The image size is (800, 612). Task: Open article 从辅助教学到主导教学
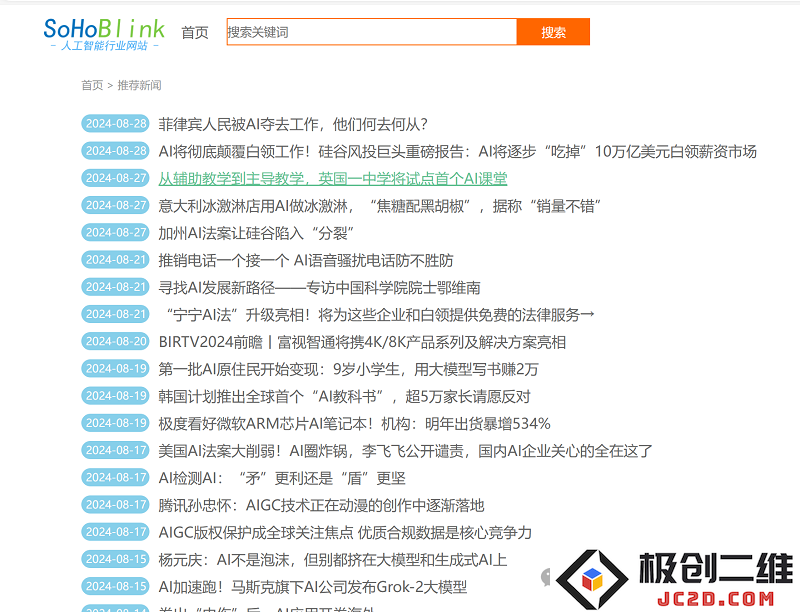coord(333,178)
